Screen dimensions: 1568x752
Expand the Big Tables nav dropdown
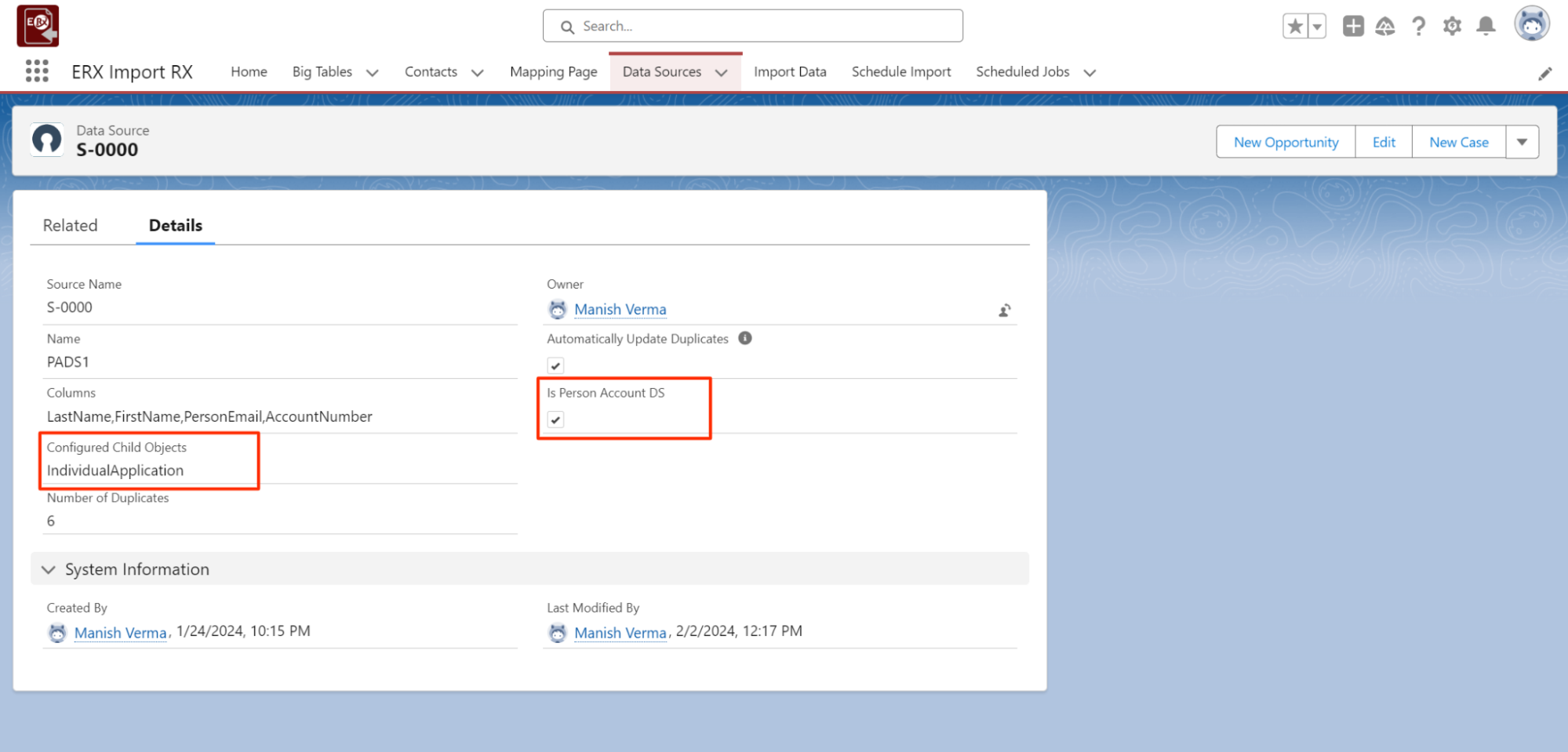pos(373,73)
